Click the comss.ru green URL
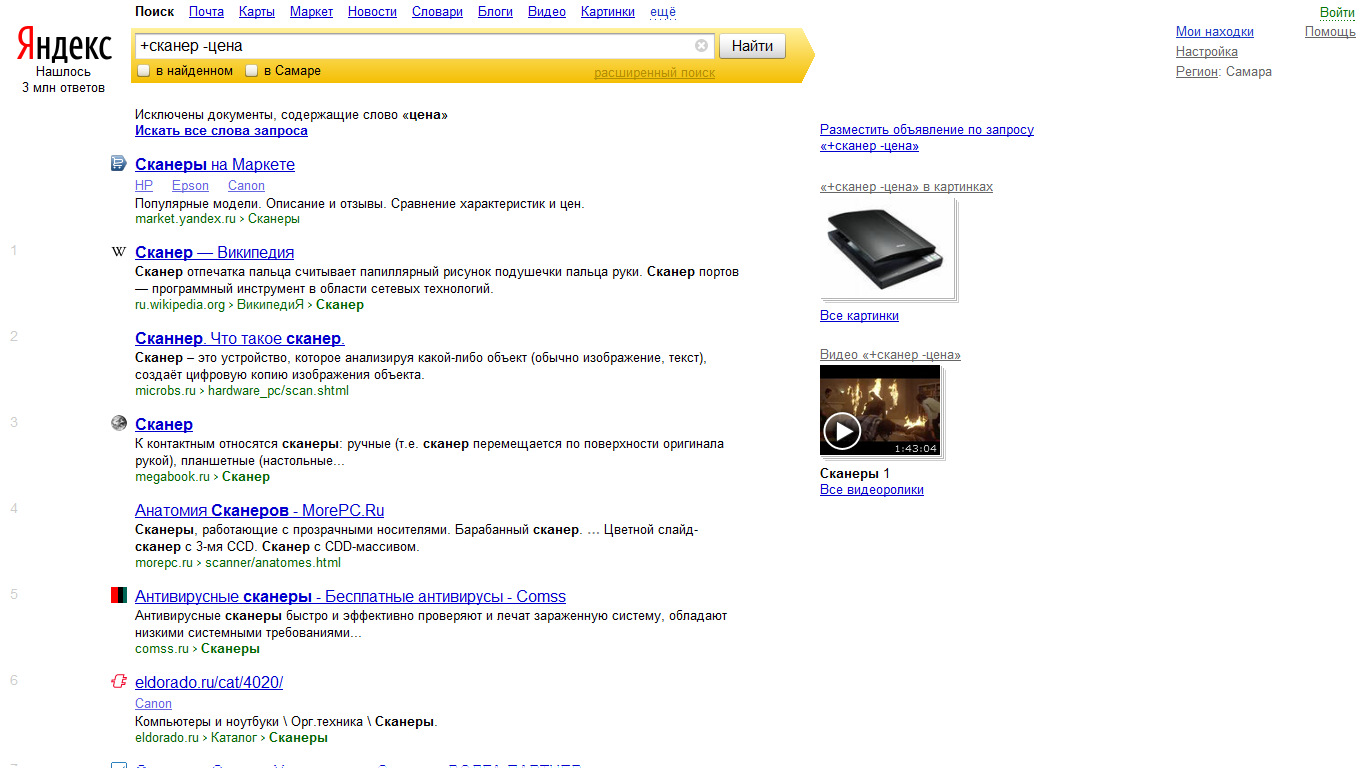The image size is (1366, 768). coord(162,649)
